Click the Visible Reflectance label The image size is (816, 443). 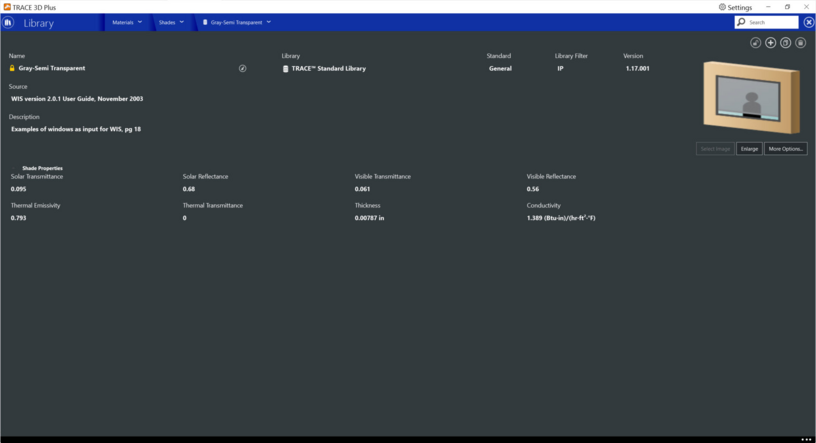click(x=551, y=177)
